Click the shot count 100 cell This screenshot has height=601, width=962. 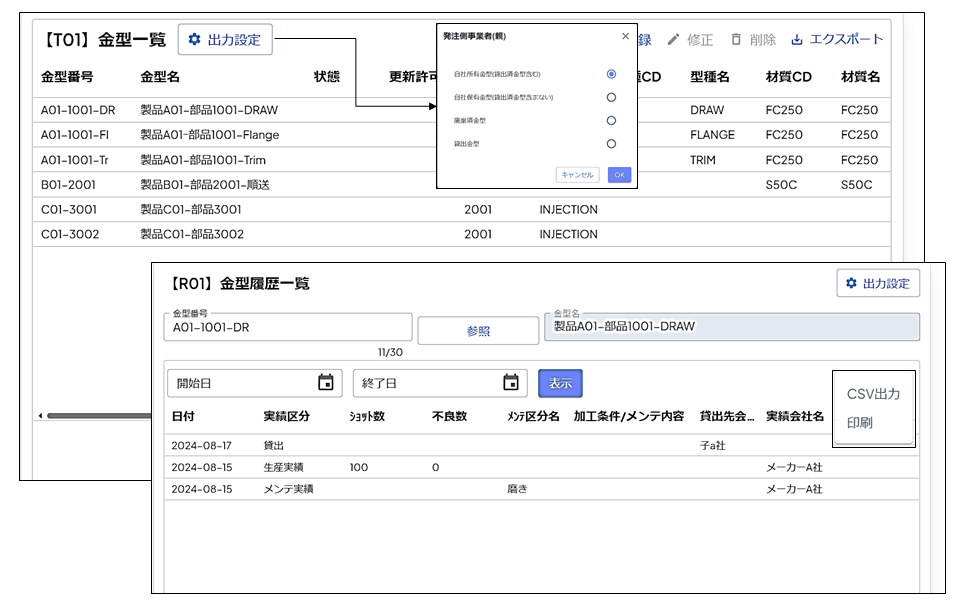pyautogui.click(x=359, y=467)
